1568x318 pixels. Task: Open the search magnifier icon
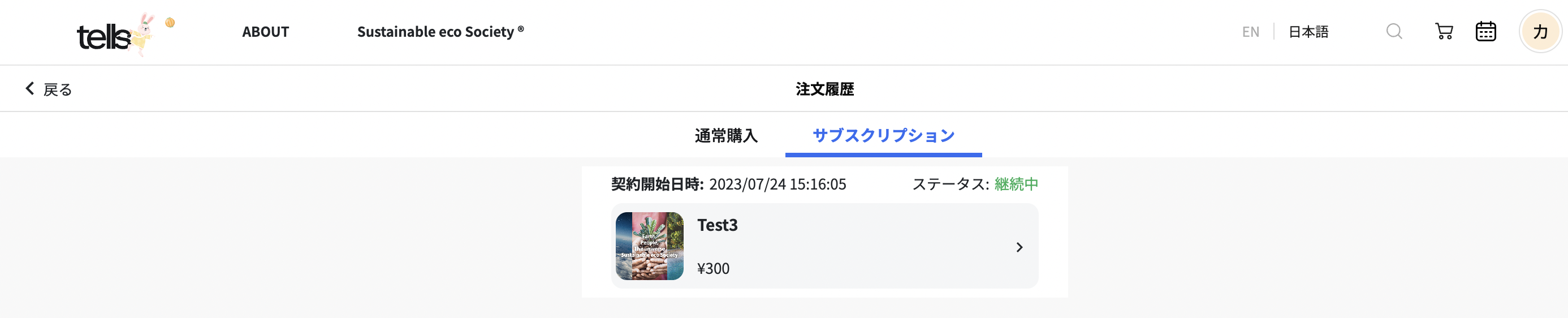point(1394,32)
